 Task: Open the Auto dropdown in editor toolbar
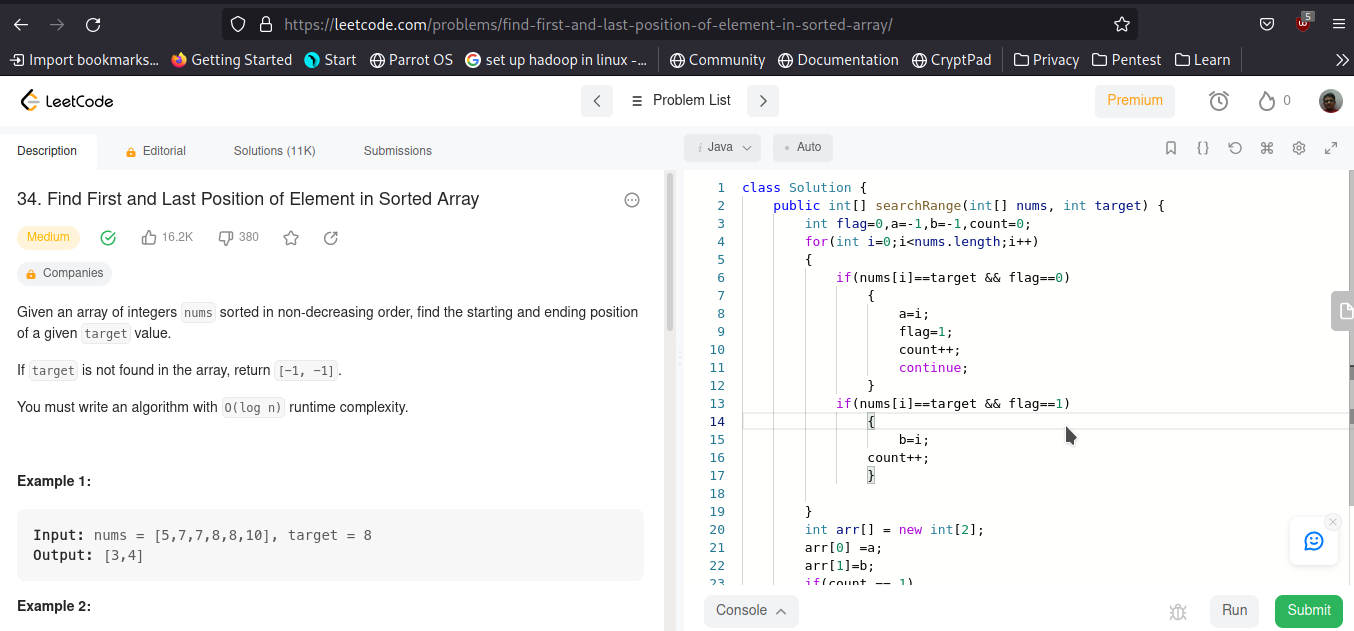[803, 148]
